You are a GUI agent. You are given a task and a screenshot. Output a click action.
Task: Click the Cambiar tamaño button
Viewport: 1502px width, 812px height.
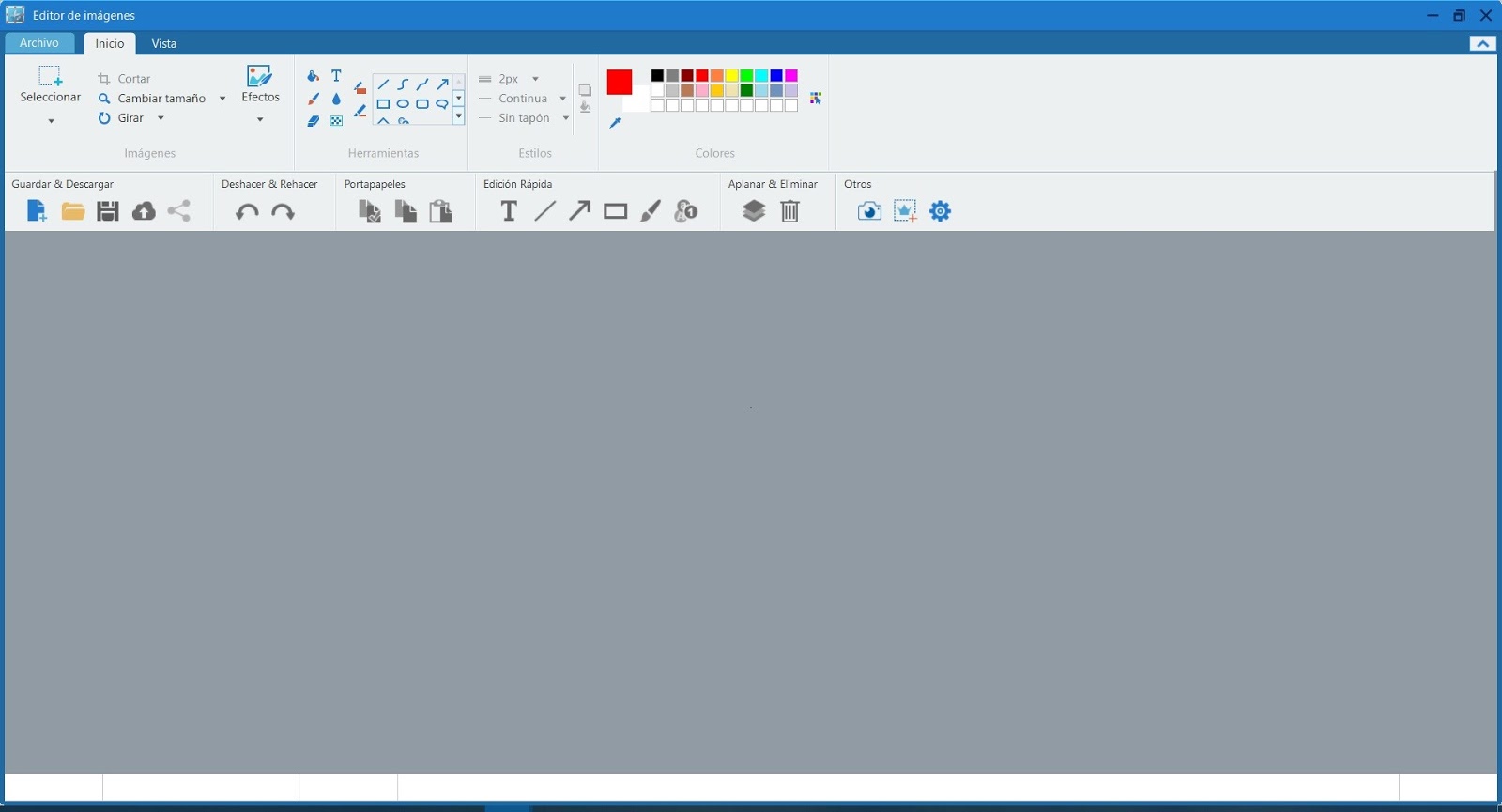click(x=152, y=99)
